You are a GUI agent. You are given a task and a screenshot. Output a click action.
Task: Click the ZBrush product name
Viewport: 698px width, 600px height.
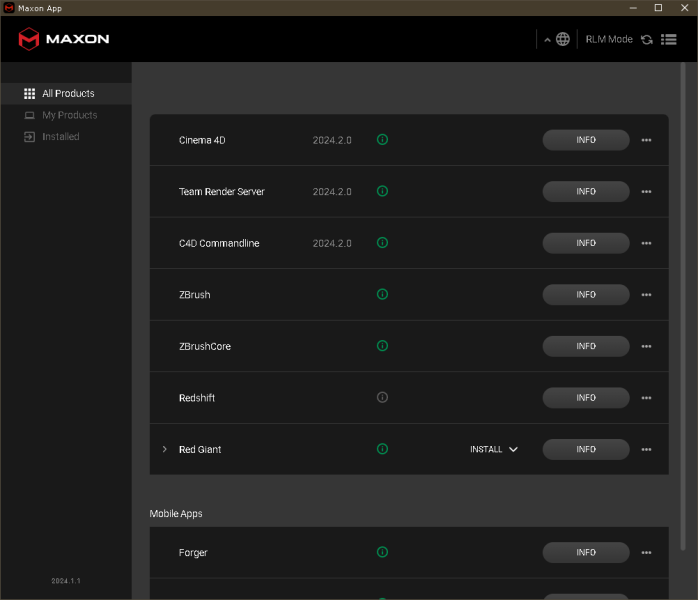(195, 295)
